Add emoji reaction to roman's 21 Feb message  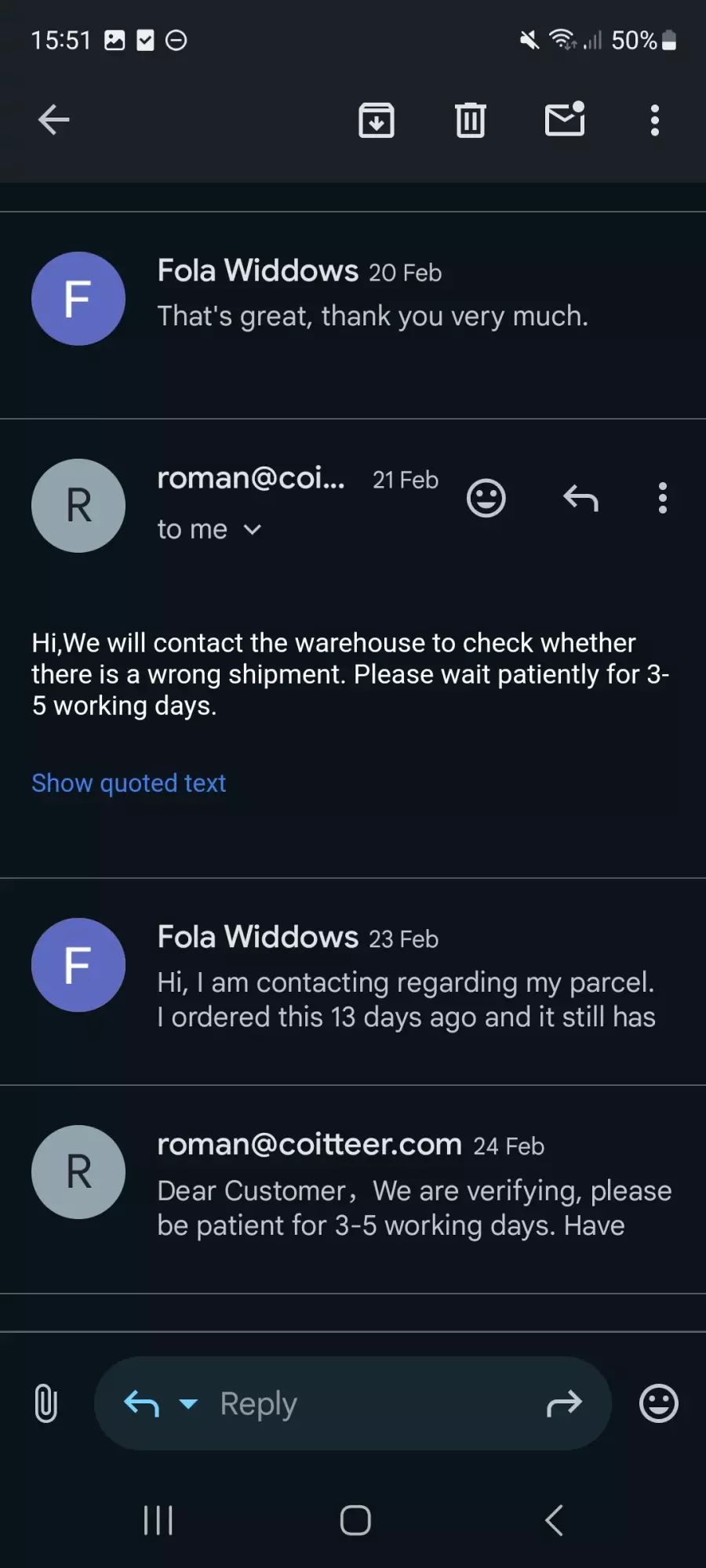pos(486,498)
